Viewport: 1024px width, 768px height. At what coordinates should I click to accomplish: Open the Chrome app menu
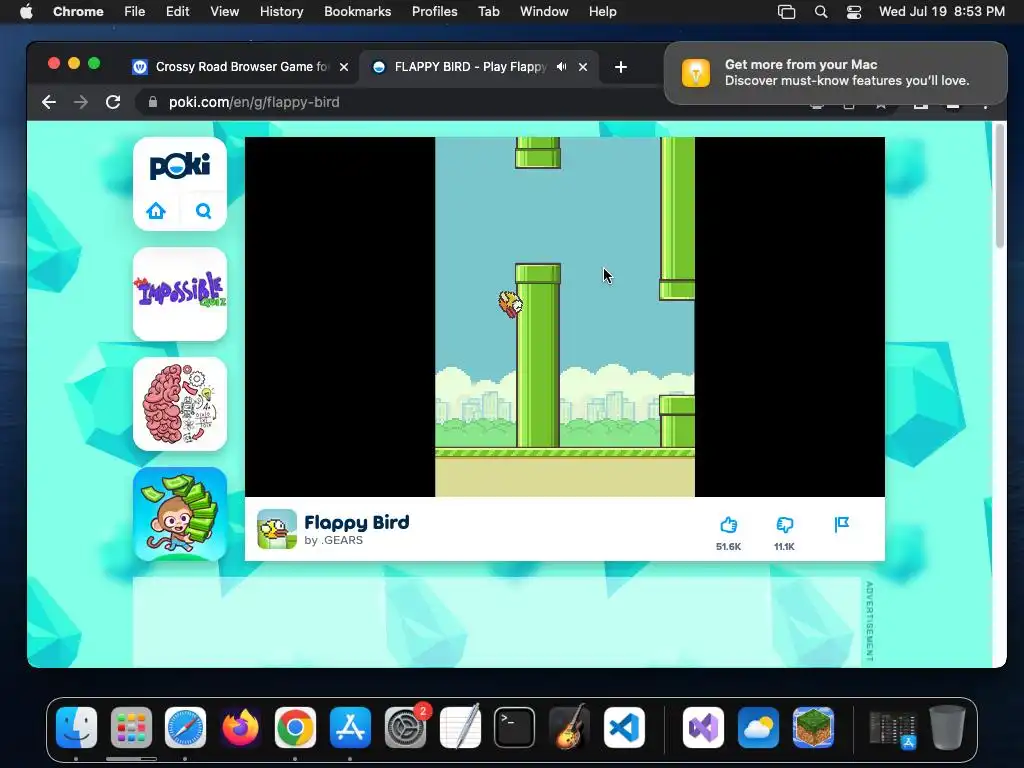78,12
